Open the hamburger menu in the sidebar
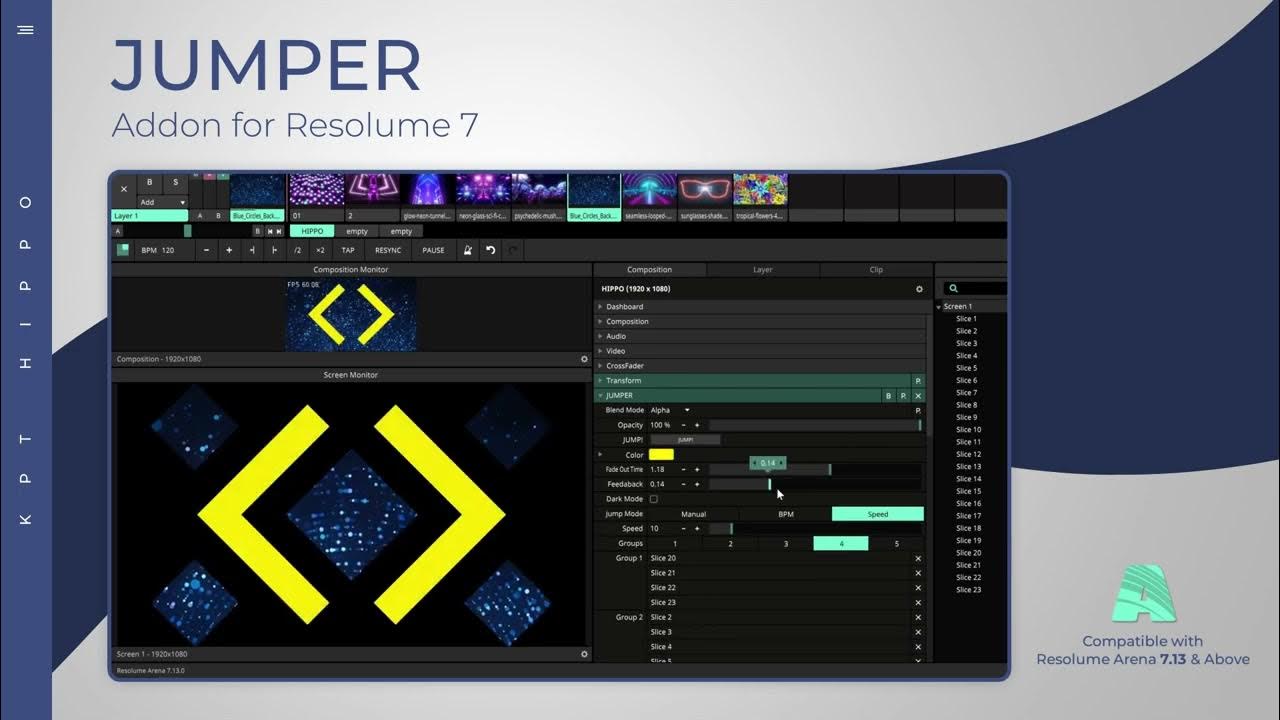This screenshot has width=1280, height=720. click(25, 30)
